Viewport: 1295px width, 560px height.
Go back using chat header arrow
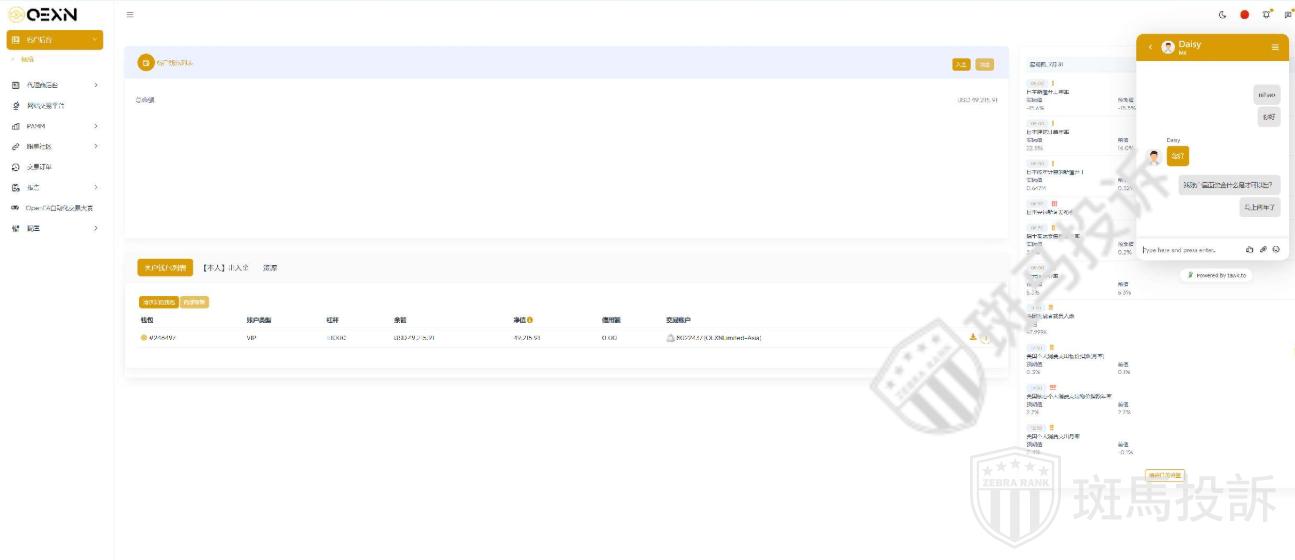point(1150,47)
